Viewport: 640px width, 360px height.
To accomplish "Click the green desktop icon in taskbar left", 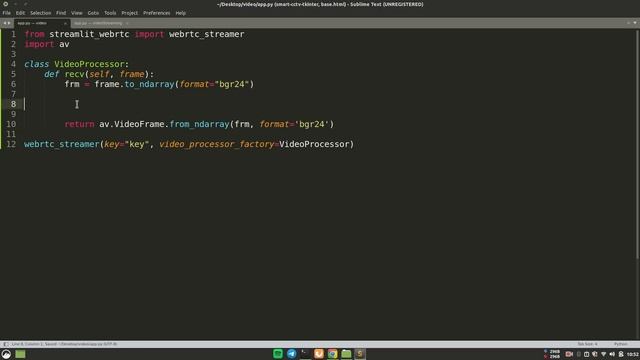I will [20, 354].
